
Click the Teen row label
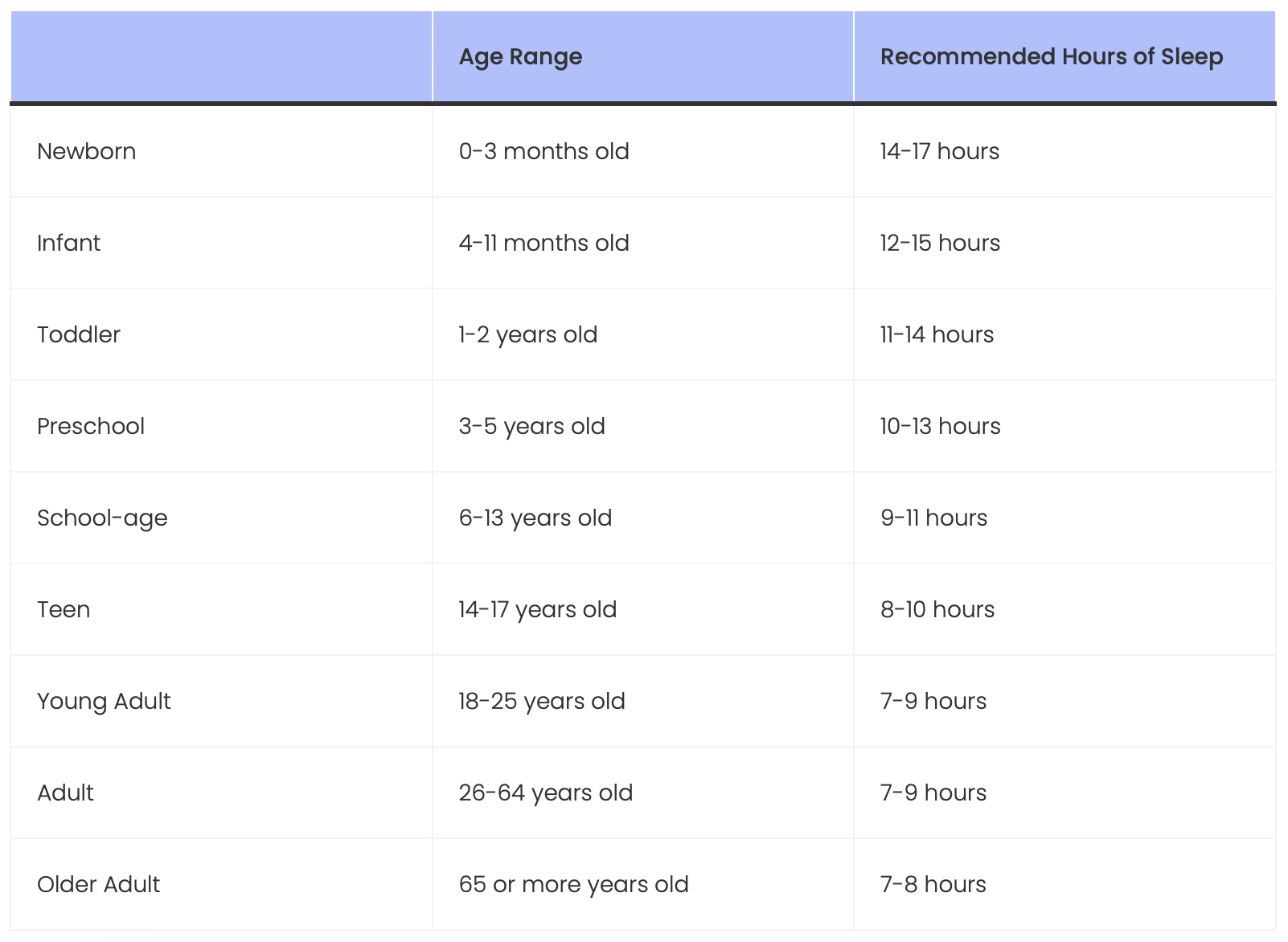point(64,609)
